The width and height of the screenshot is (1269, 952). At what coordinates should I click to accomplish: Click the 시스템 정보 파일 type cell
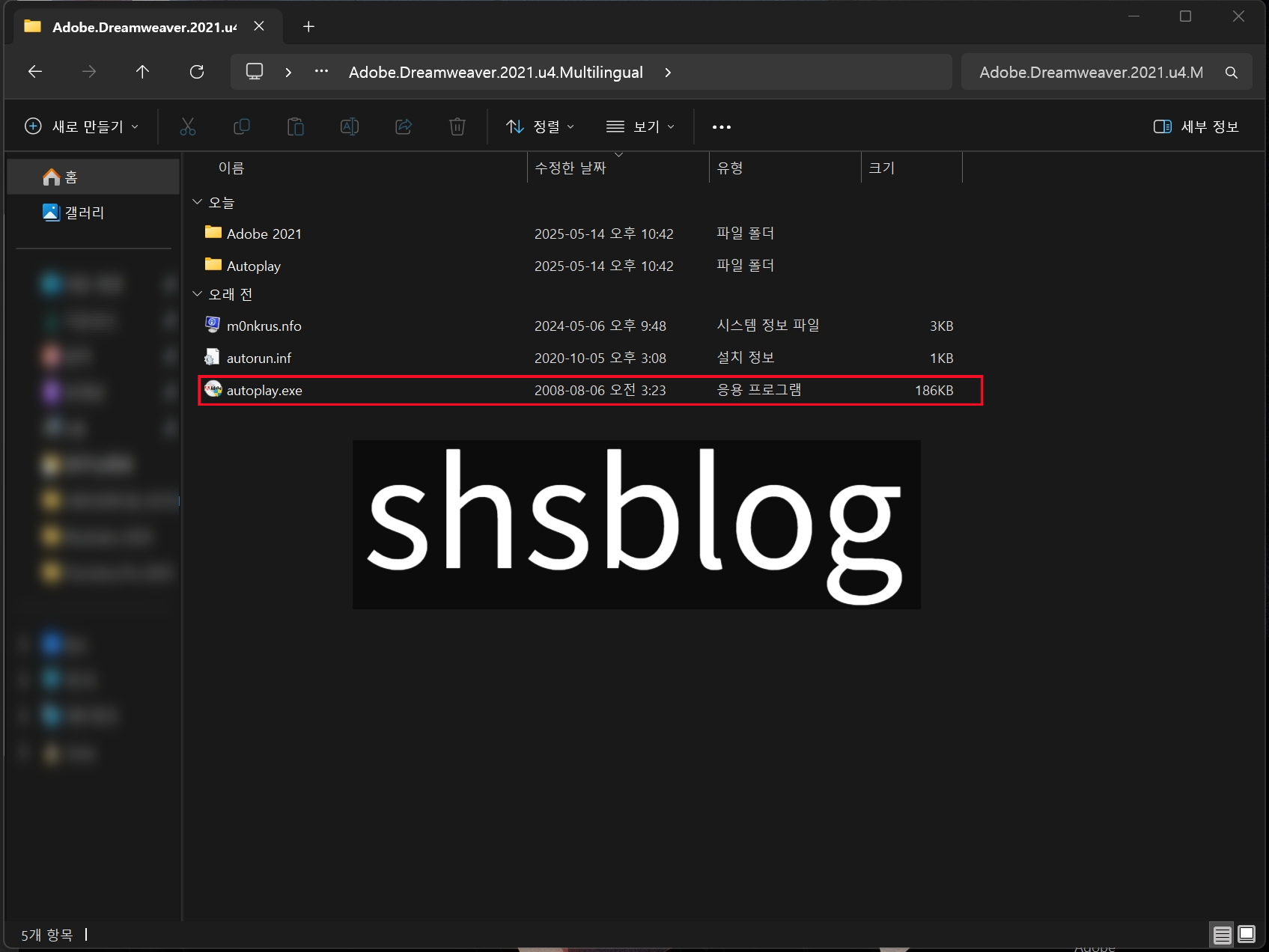point(768,326)
